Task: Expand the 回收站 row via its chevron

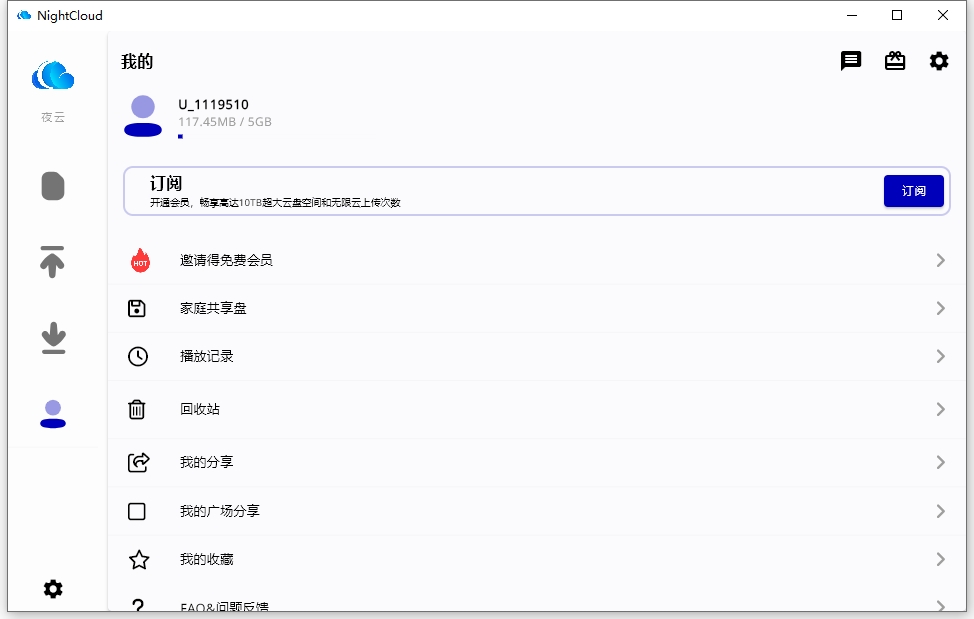Action: point(939,409)
